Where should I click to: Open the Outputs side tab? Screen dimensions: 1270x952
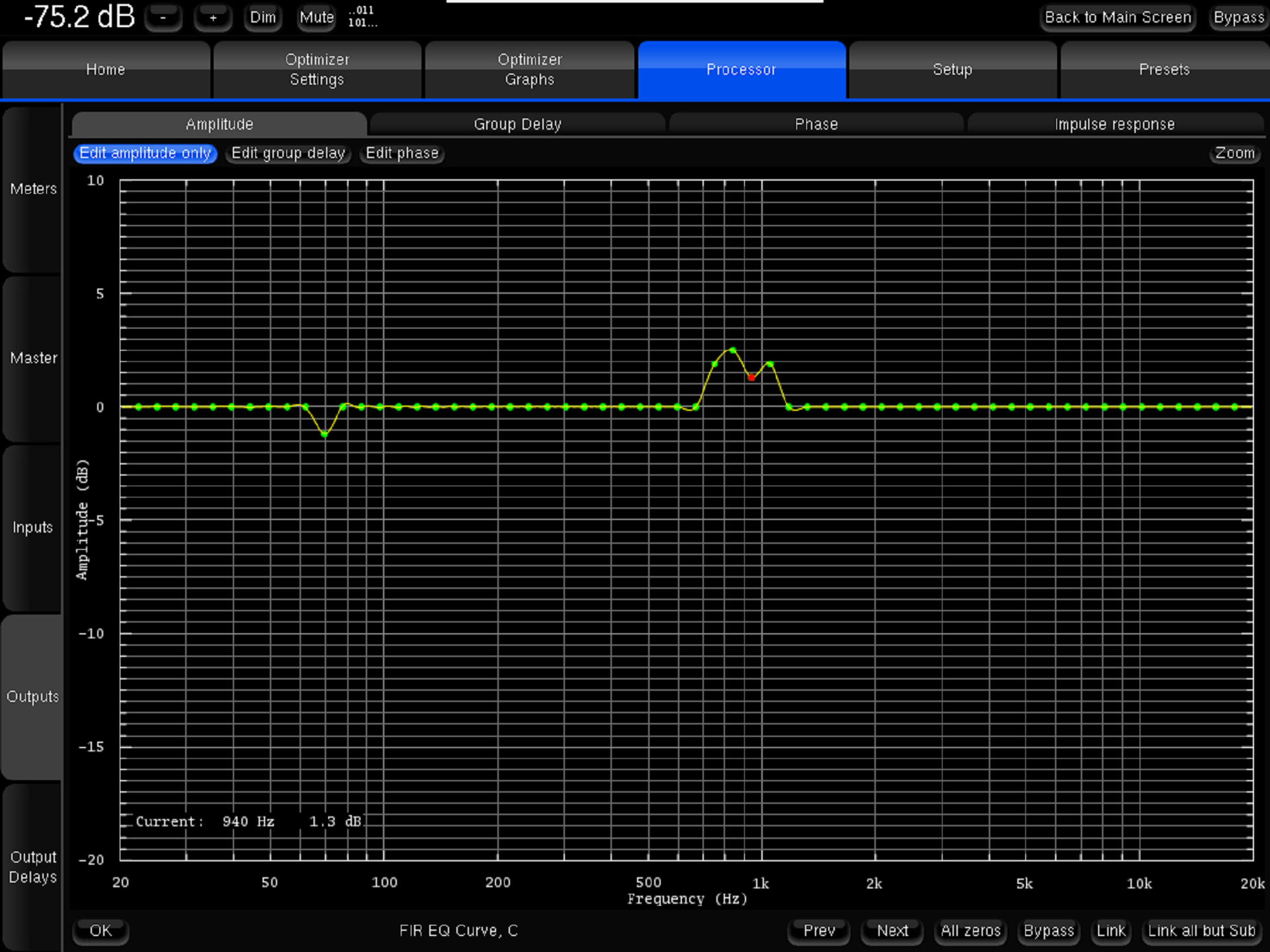32,697
